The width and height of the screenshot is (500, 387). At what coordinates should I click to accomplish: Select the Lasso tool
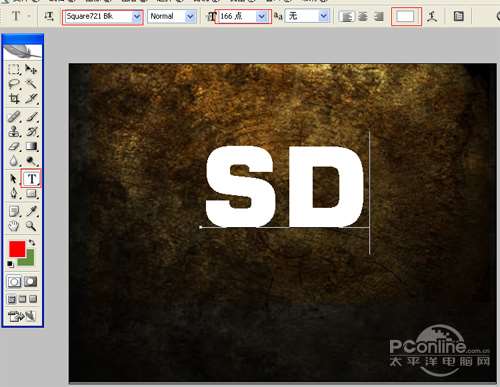pyautogui.click(x=14, y=84)
